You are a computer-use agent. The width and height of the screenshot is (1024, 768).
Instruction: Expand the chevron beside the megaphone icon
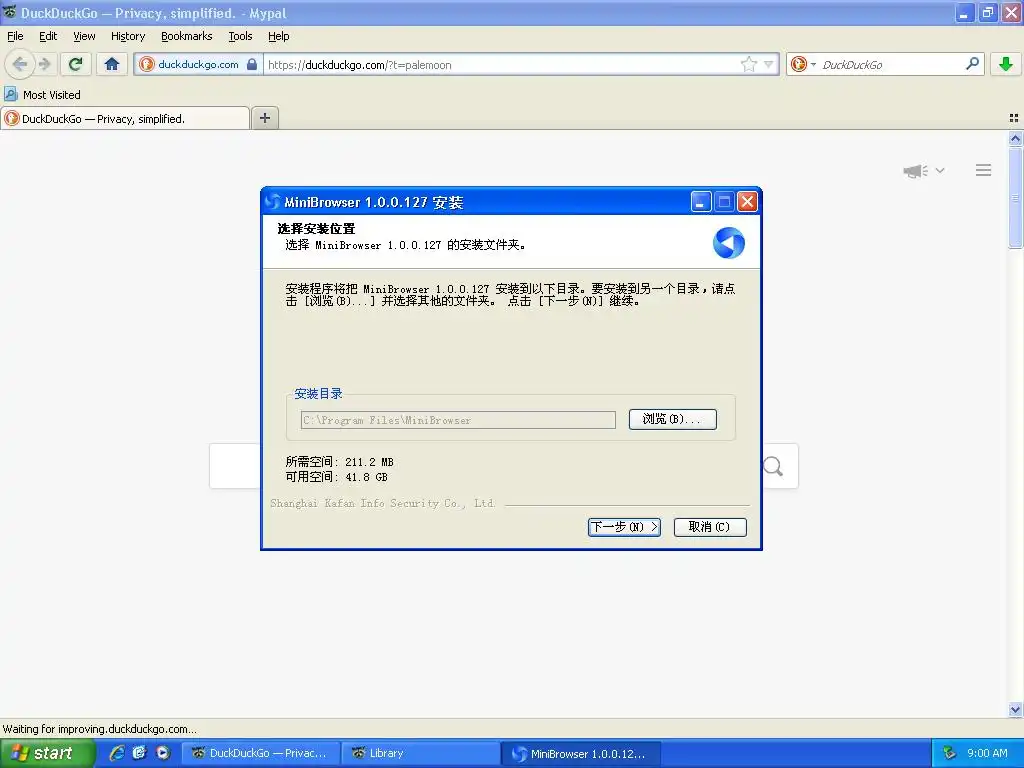click(940, 170)
